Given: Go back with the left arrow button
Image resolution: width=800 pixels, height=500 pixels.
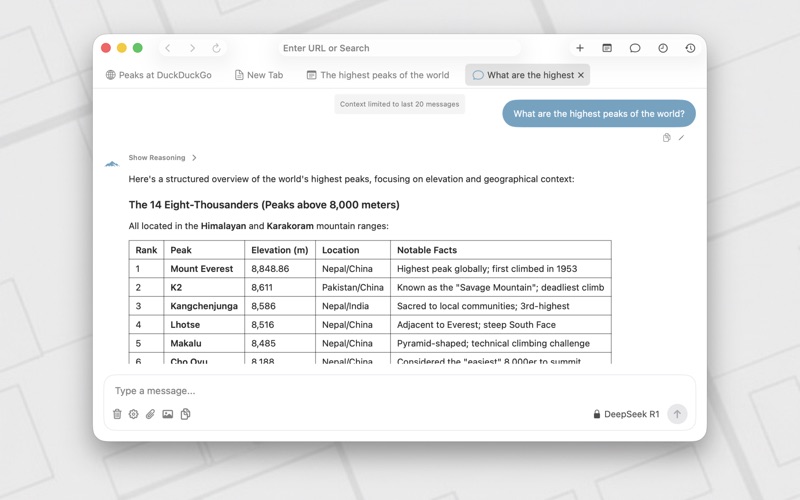Looking at the screenshot, I should click(167, 48).
